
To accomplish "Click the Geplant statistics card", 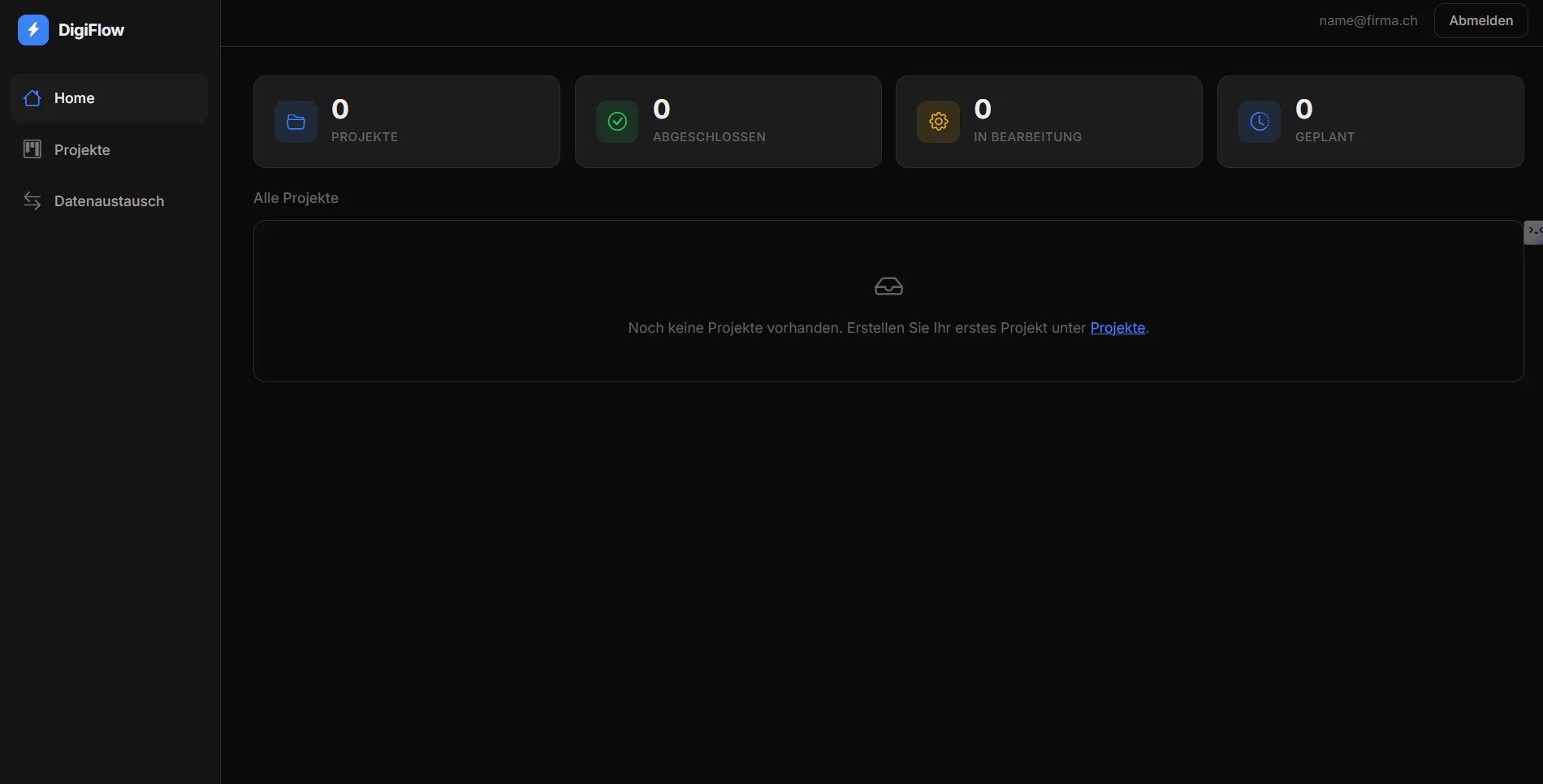I will 1370,122.
